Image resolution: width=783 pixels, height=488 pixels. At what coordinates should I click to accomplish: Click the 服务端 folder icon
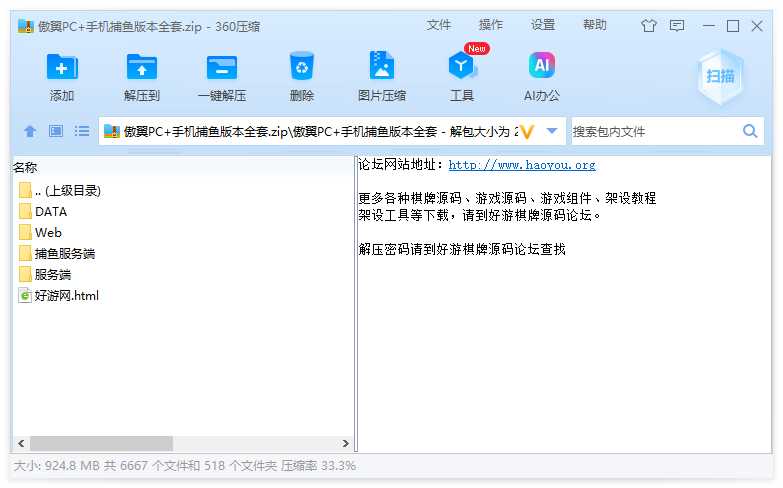click(x=25, y=275)
